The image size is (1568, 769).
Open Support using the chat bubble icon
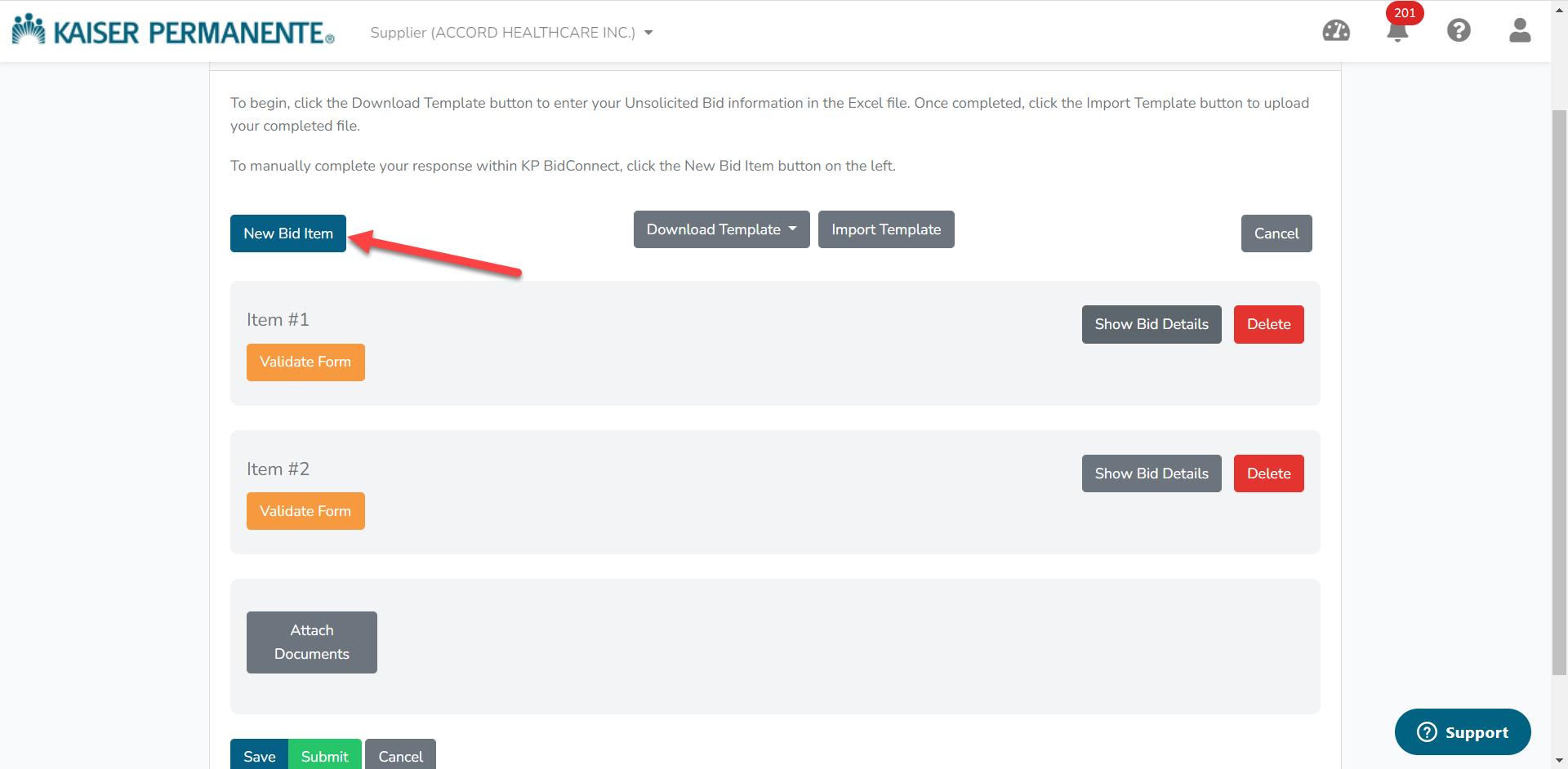(x=1462, y=732)
